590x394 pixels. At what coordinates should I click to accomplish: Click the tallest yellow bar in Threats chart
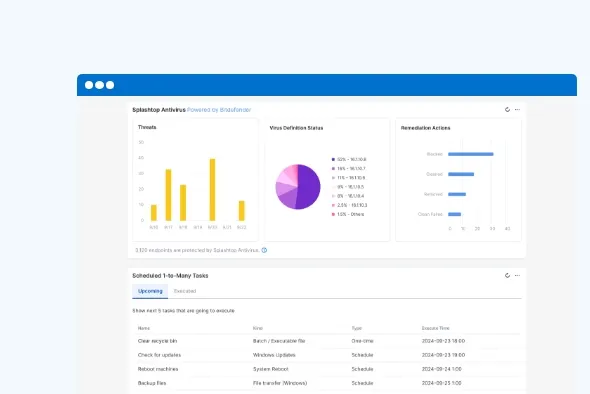(212, 190)
